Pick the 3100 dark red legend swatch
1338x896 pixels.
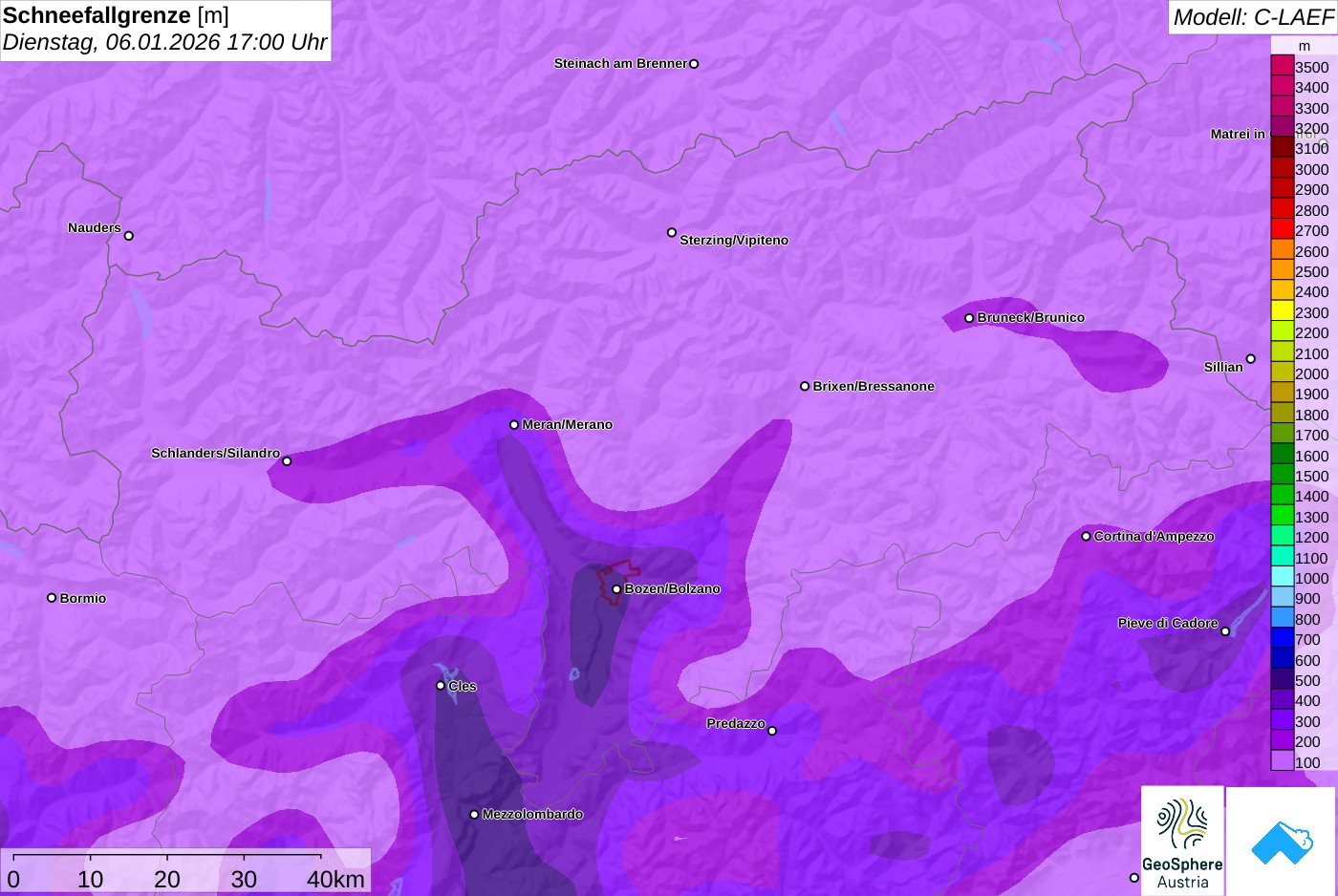1283,148
